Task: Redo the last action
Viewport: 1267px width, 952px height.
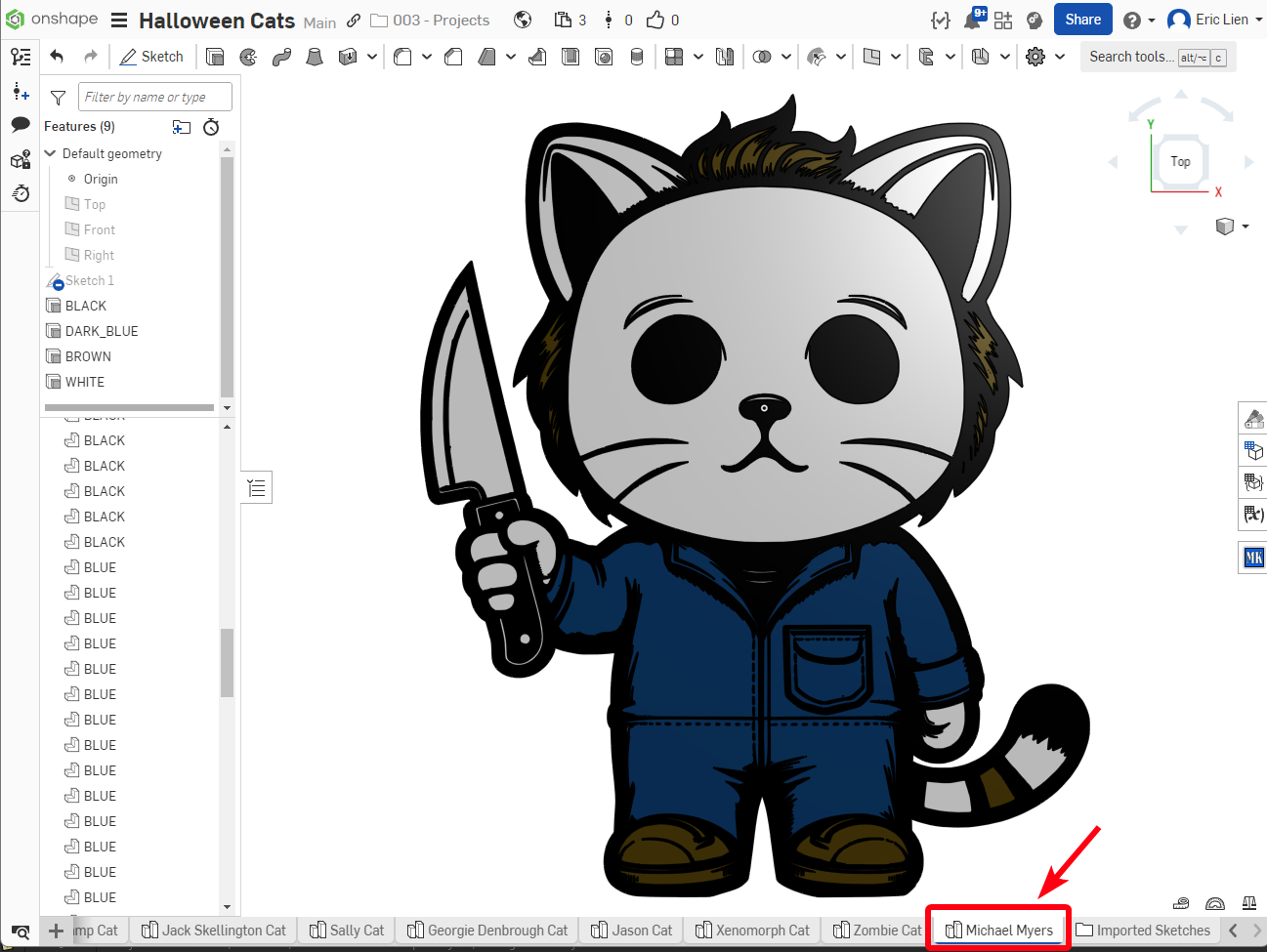Action: pos(90,57)
